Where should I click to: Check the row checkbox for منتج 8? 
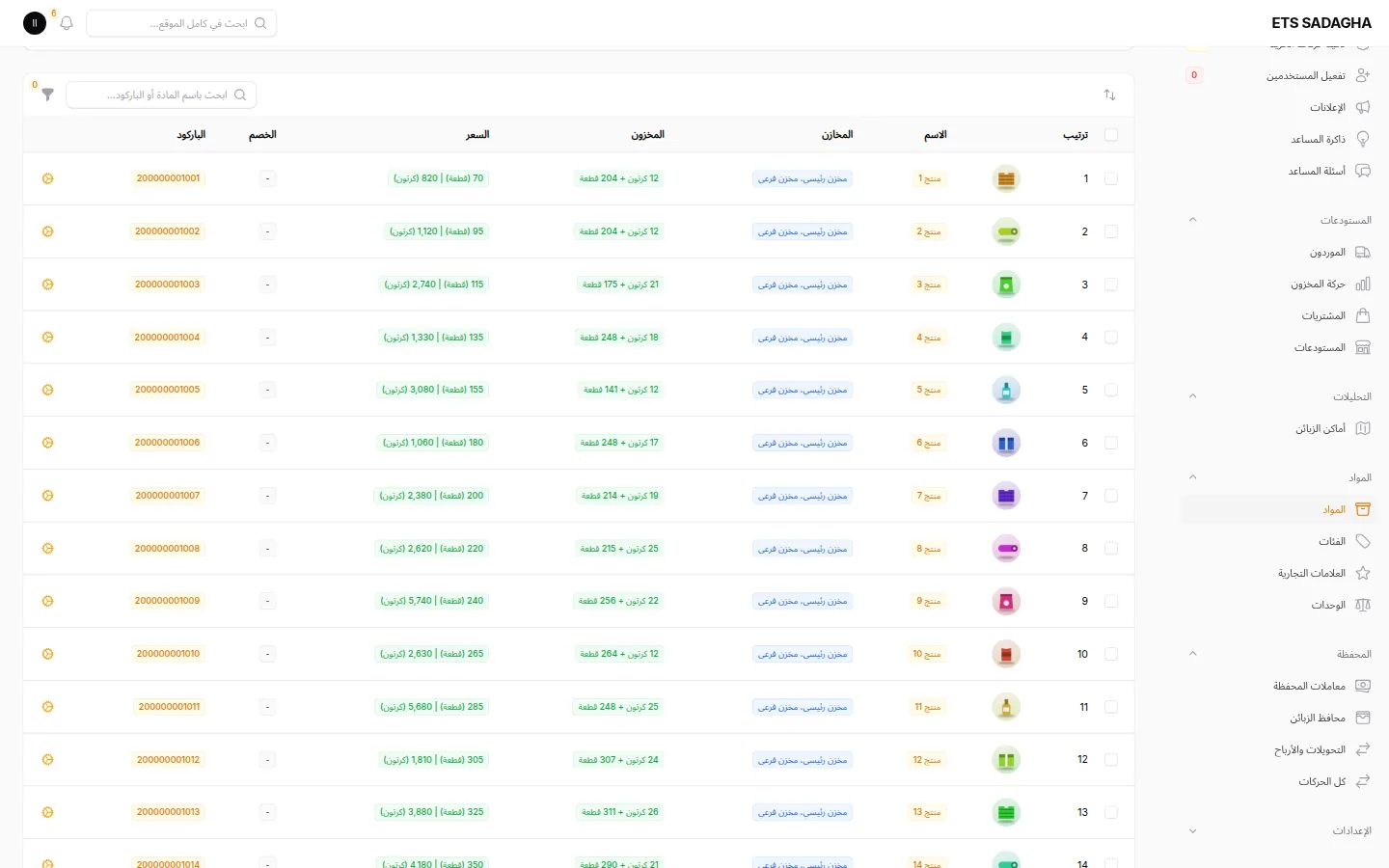[1111, 548]
